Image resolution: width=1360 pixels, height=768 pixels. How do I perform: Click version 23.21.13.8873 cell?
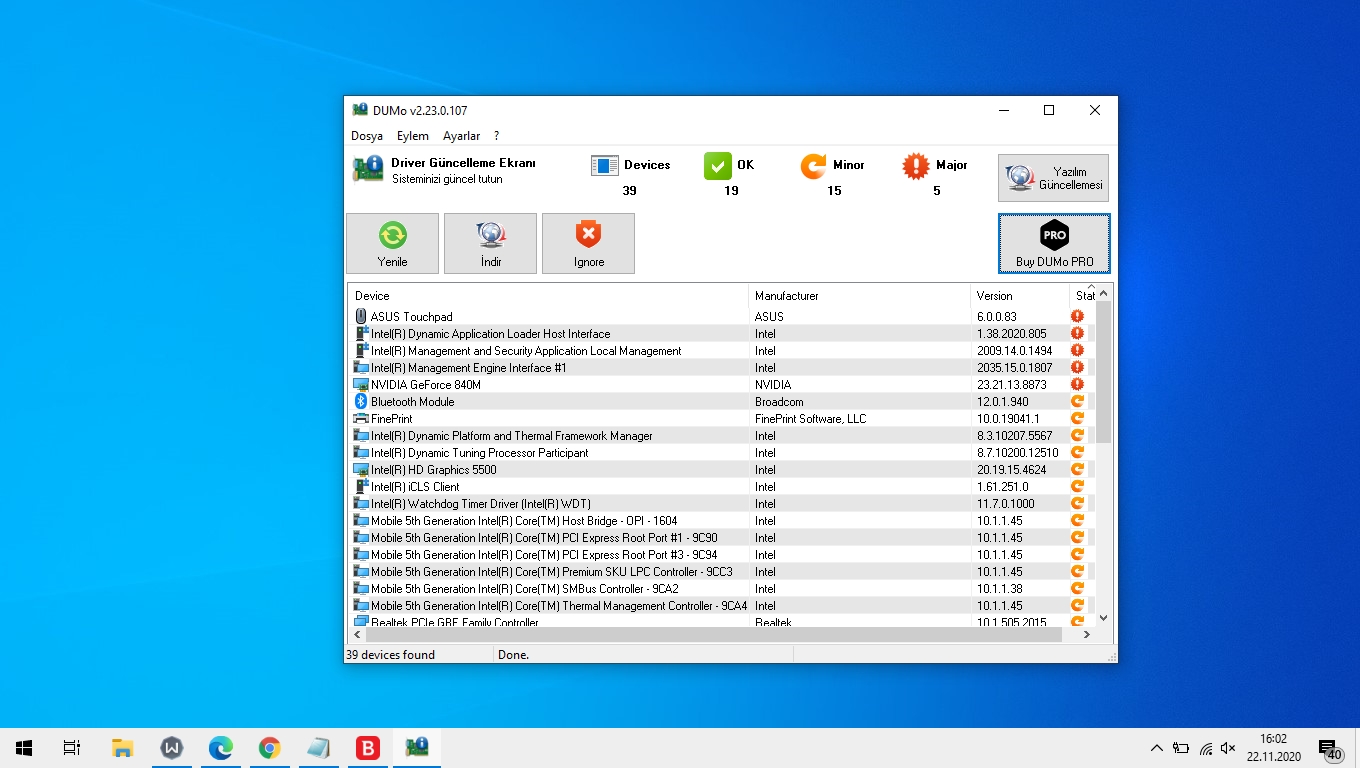pos(1012,385)
